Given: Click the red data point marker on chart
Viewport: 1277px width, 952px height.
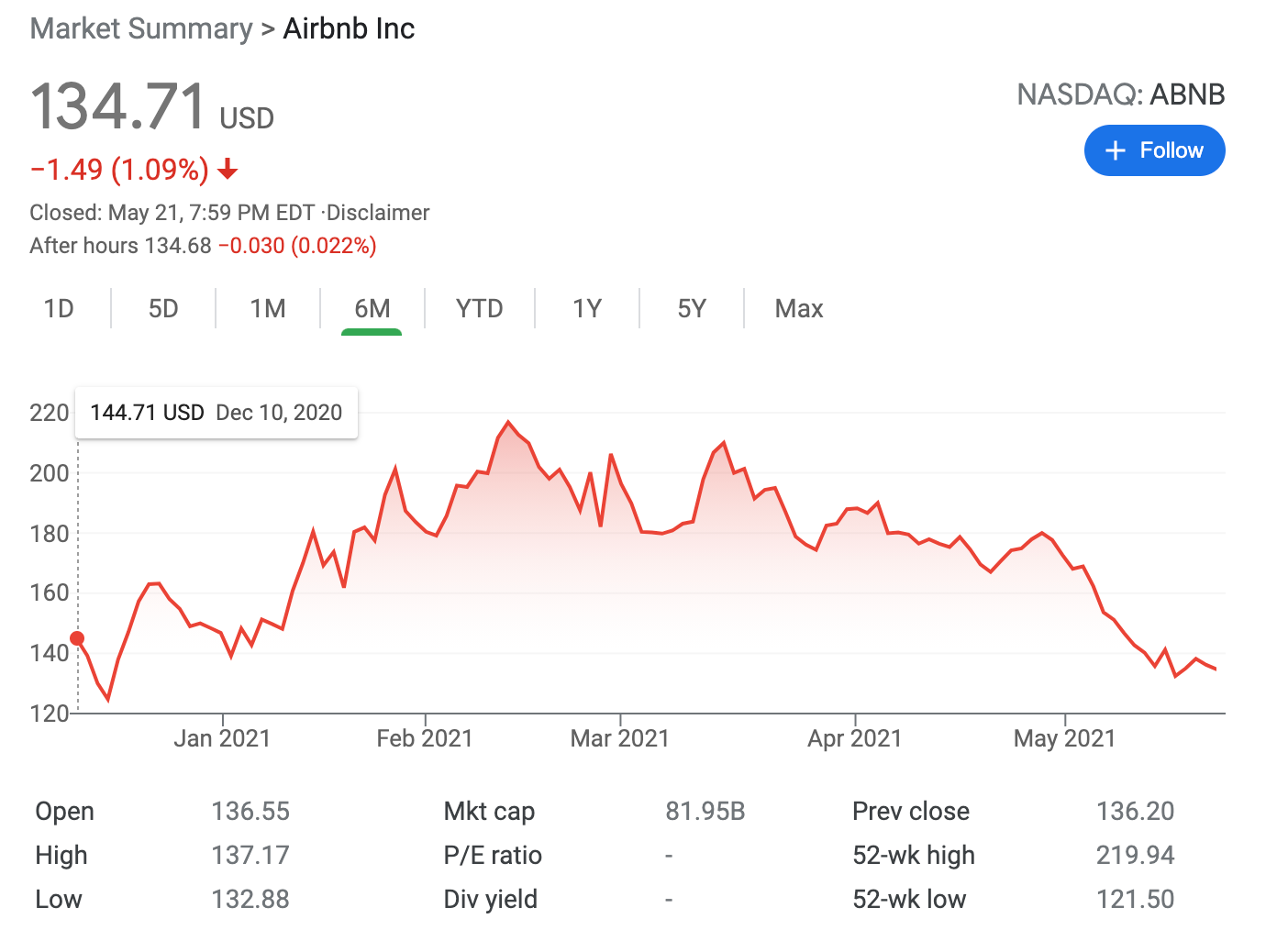Looking at the screenshot, I should click(77, 638).
